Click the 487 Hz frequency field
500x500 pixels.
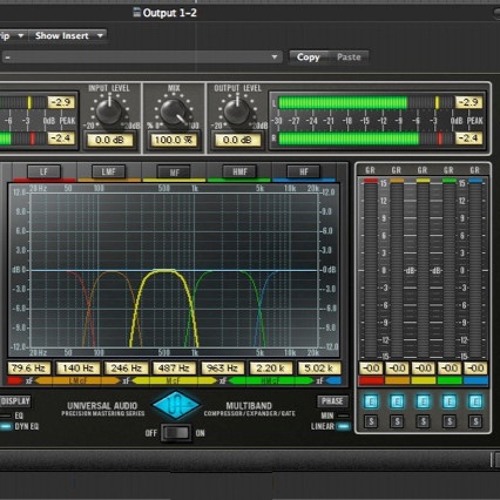click(x=174, y=368)
